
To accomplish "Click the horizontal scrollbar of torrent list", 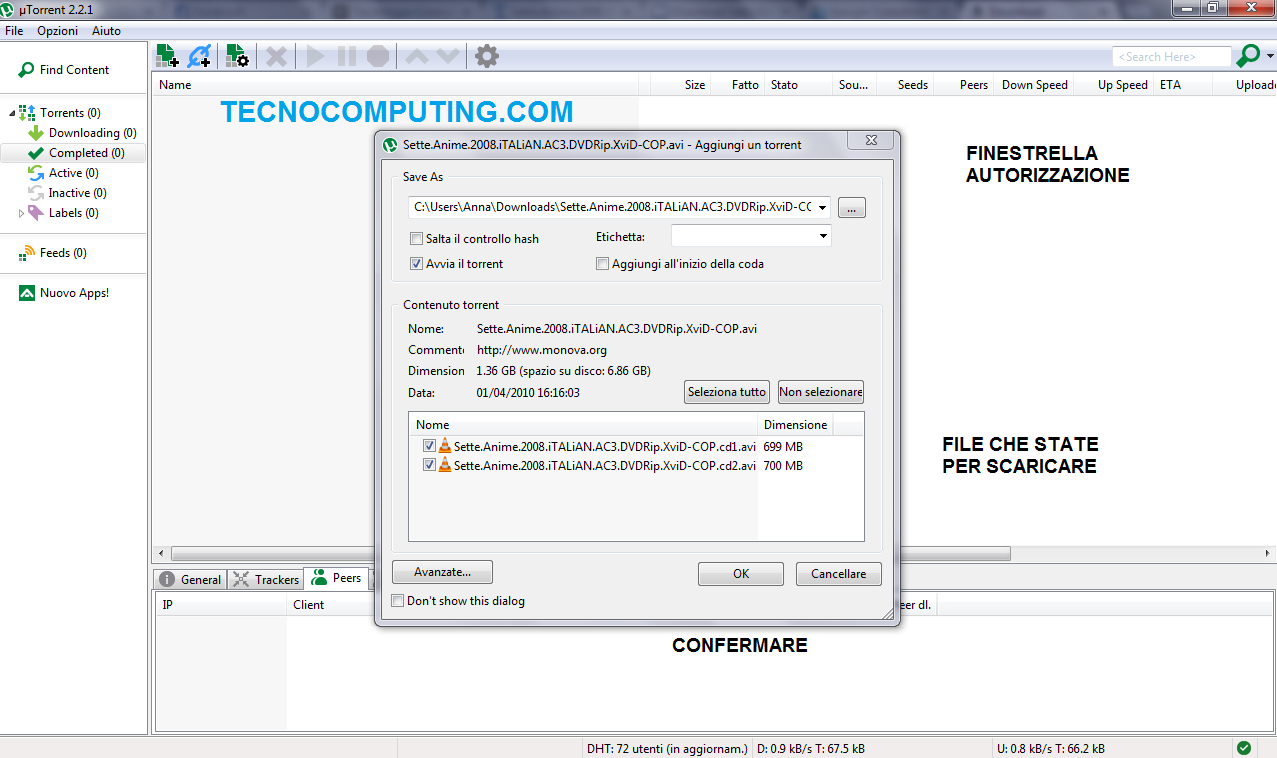I will [590, 553].
